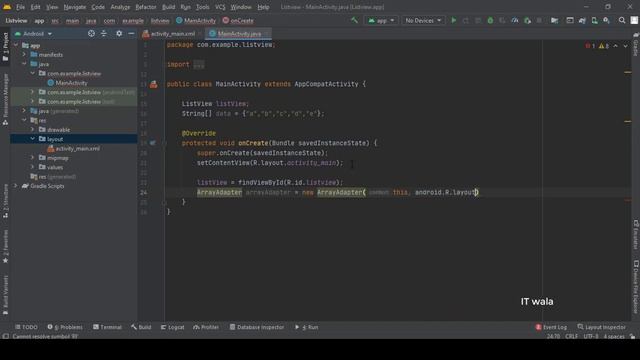Viewport: 640px width, 360px height.
Task: Collapse the app module tree node
Action: pyautogui.click(x=16, y=45)
